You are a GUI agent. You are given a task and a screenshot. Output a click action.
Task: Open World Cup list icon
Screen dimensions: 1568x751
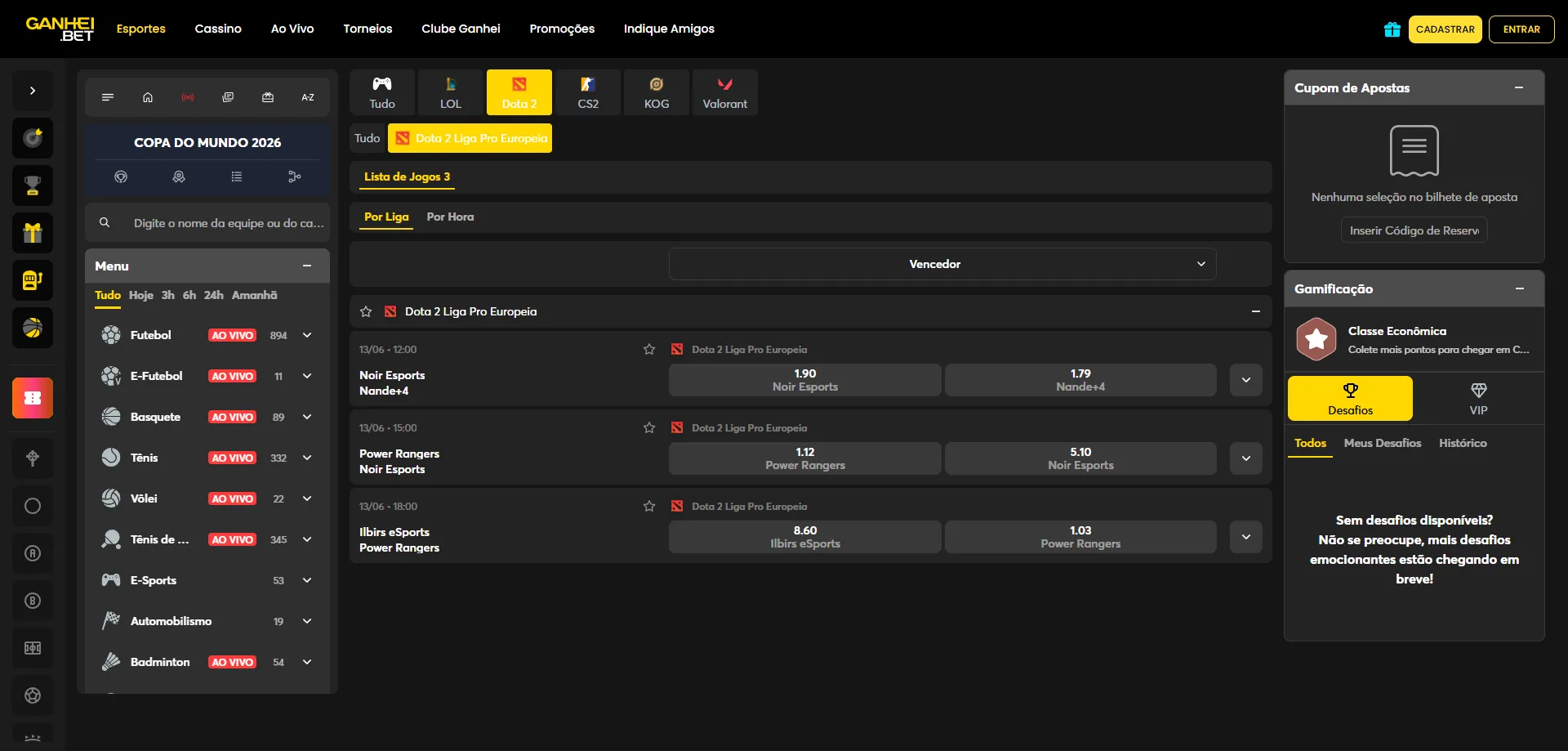(237, 177)
